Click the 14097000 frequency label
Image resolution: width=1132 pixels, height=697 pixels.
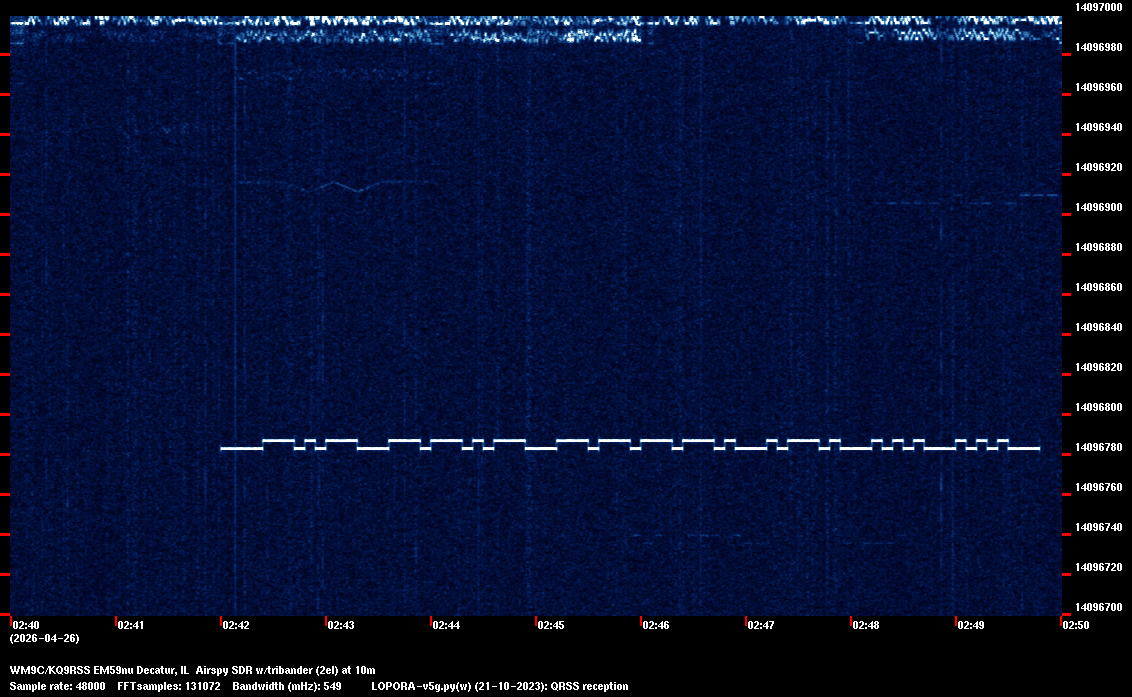tap(1097, 7)
